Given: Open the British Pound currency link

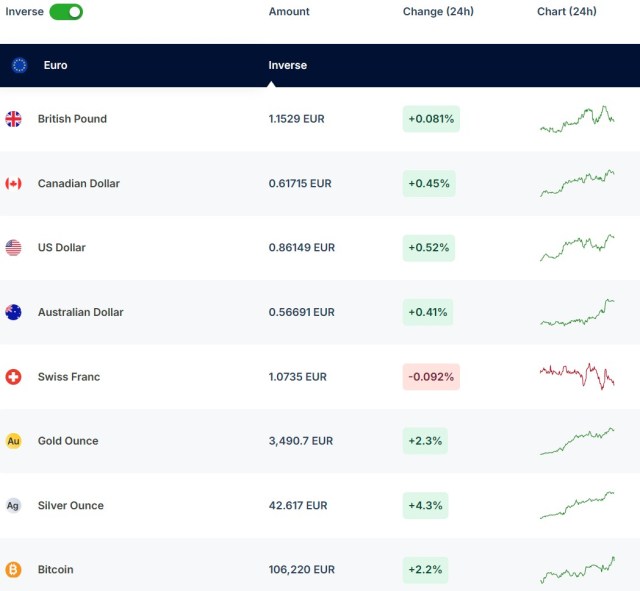Looking at the screenshot, I should [72, 119].
